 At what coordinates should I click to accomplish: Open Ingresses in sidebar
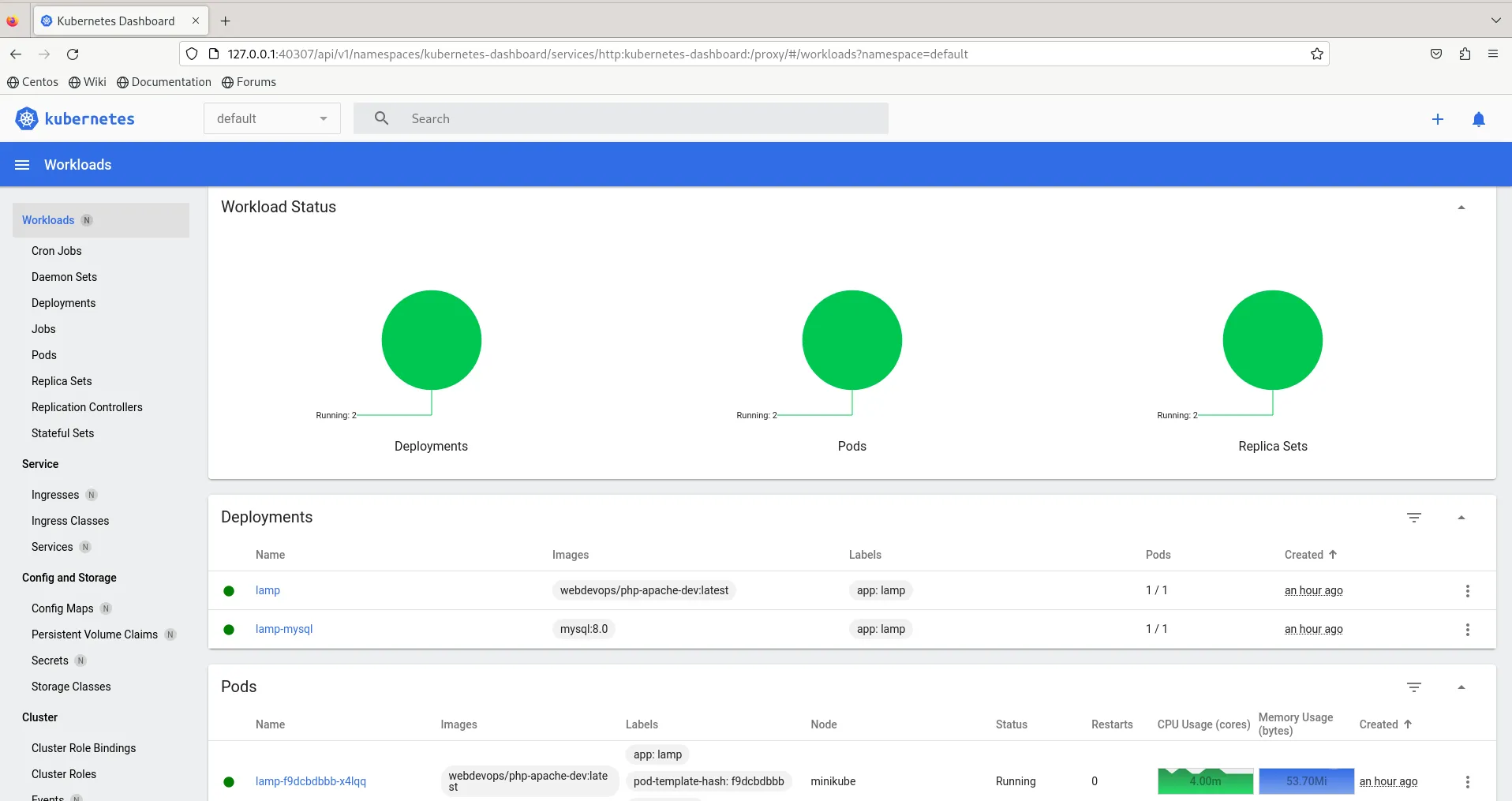[55, 495]
